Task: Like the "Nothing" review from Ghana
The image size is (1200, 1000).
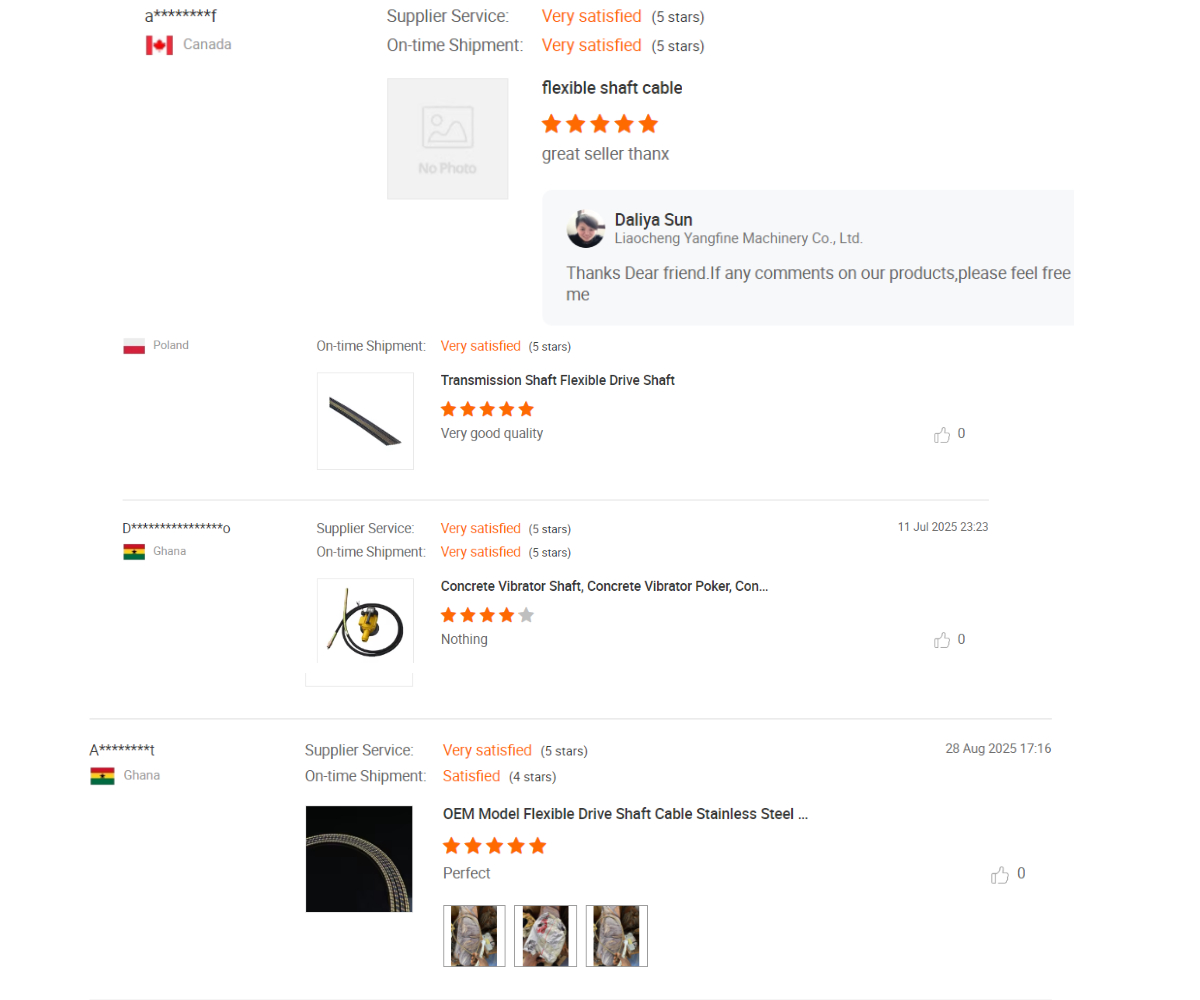Action: click(942, 640)
